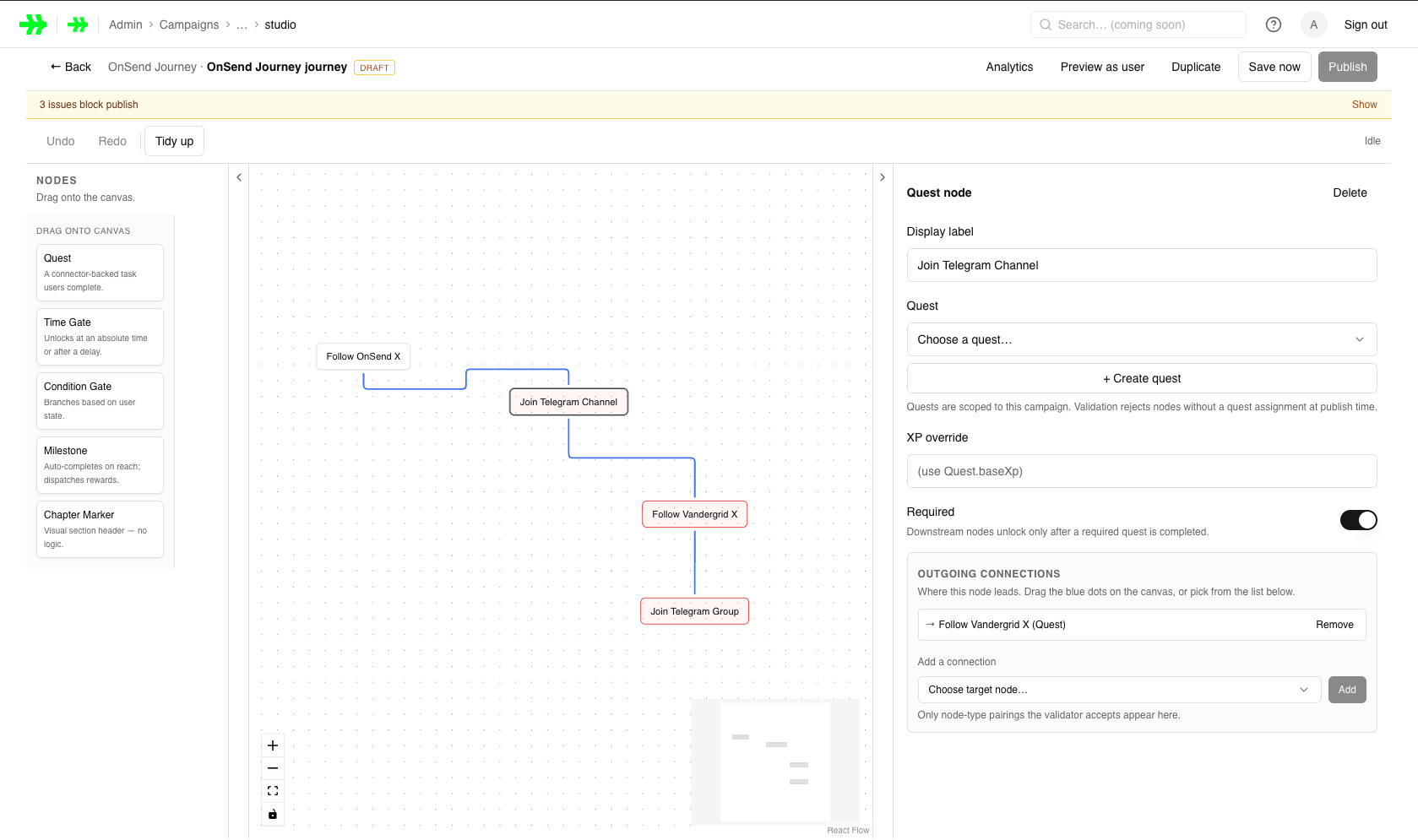Collapse the inspector with right chevron

pyautogui.click(x=883, y=177)
